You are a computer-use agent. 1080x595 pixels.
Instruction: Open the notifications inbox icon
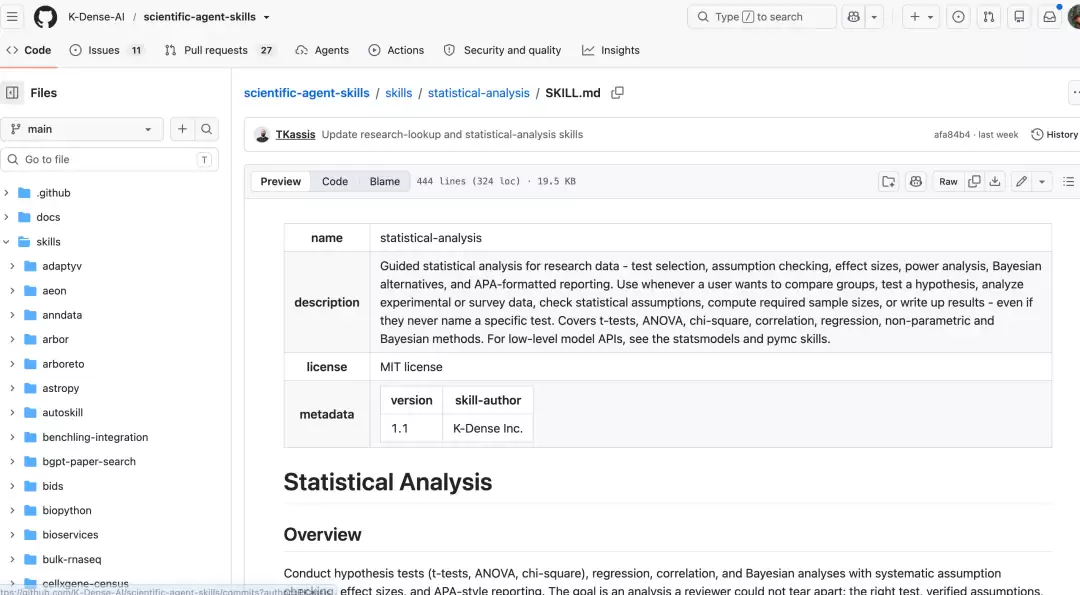(x=1049, y=17)
